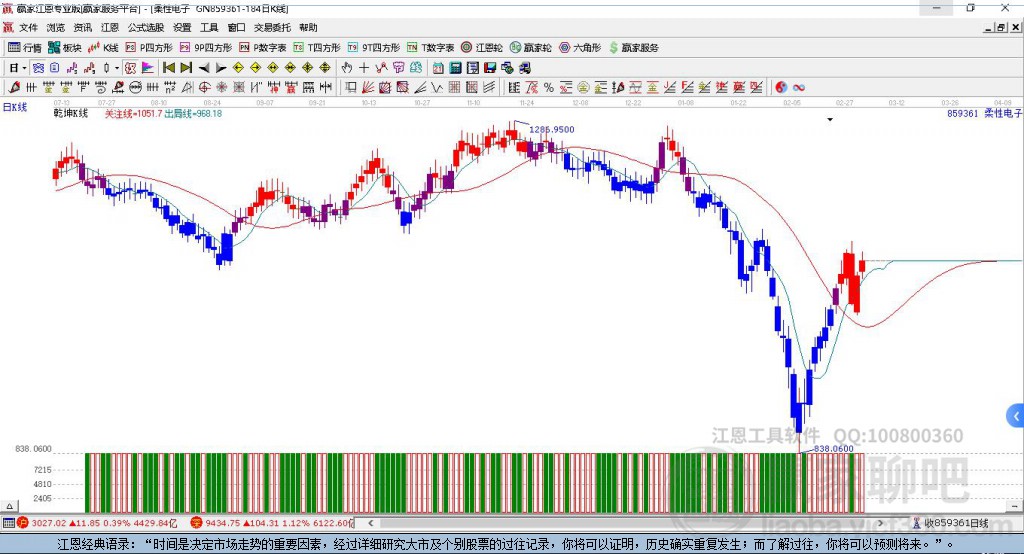The width and height of the screenshot is (1024, 554).
Task: Click the up arrow below volume axis
Action: (9, 506)
